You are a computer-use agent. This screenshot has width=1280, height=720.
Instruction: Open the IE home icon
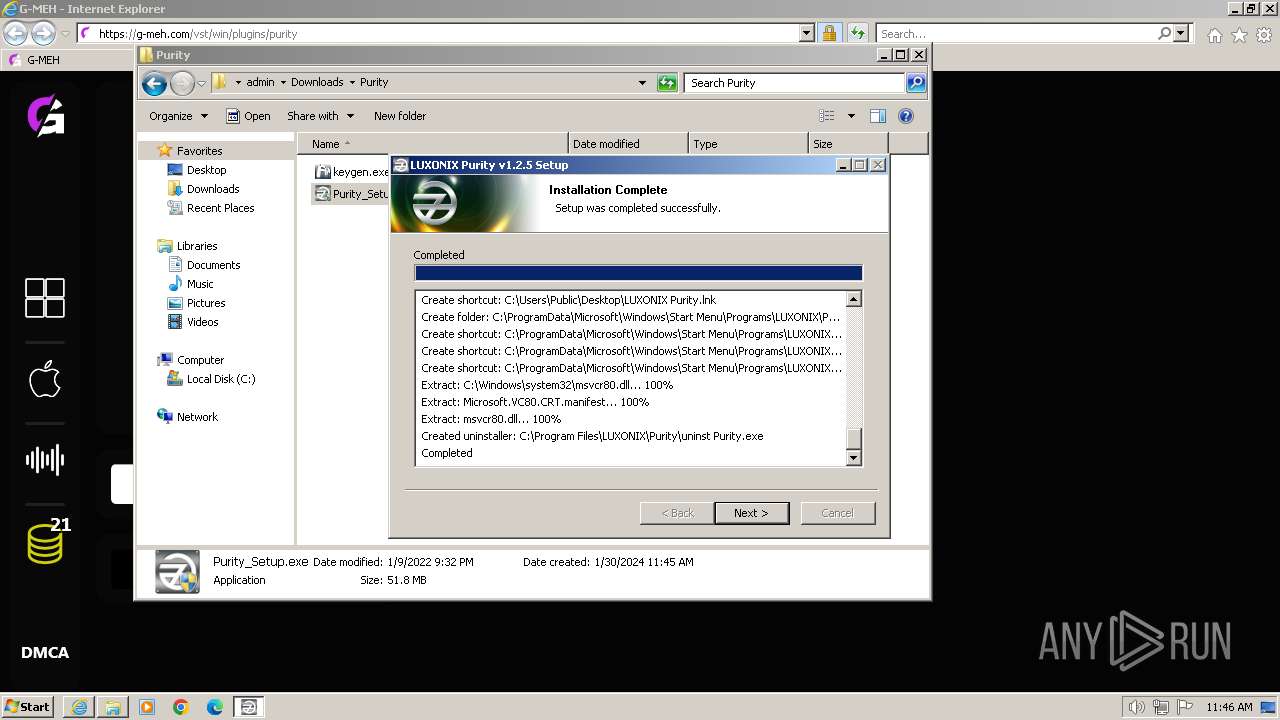tap(1214, 35)
